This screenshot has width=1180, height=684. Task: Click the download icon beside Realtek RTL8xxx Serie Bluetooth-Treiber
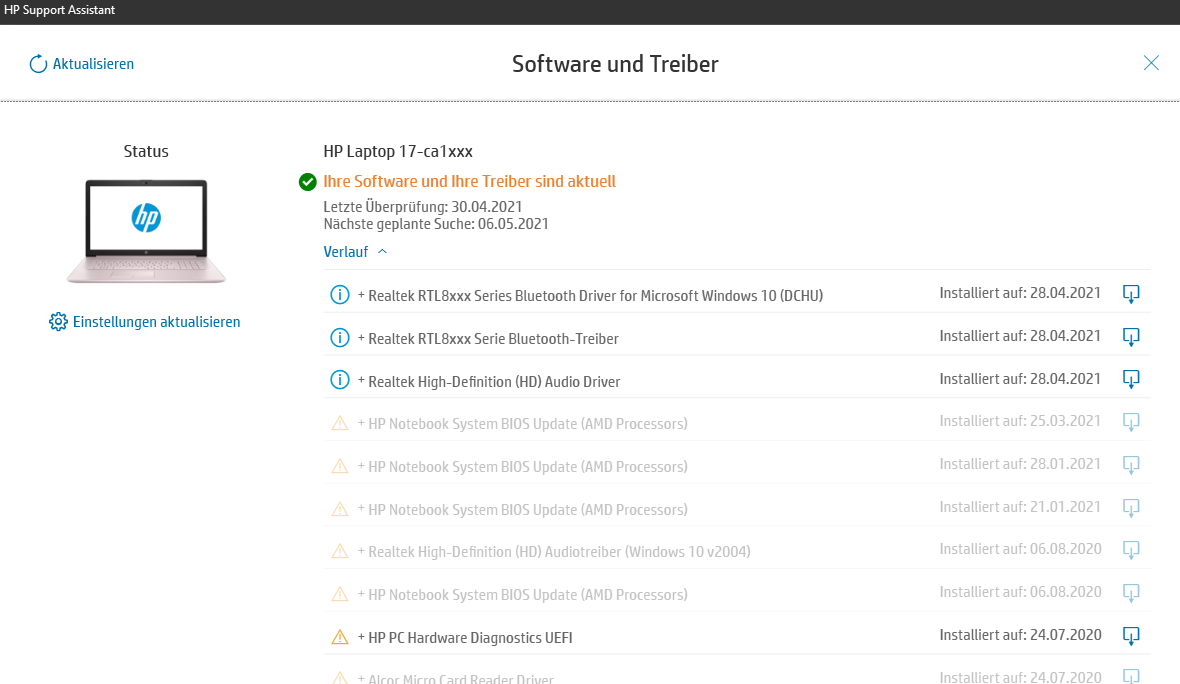click(1131, 337)
